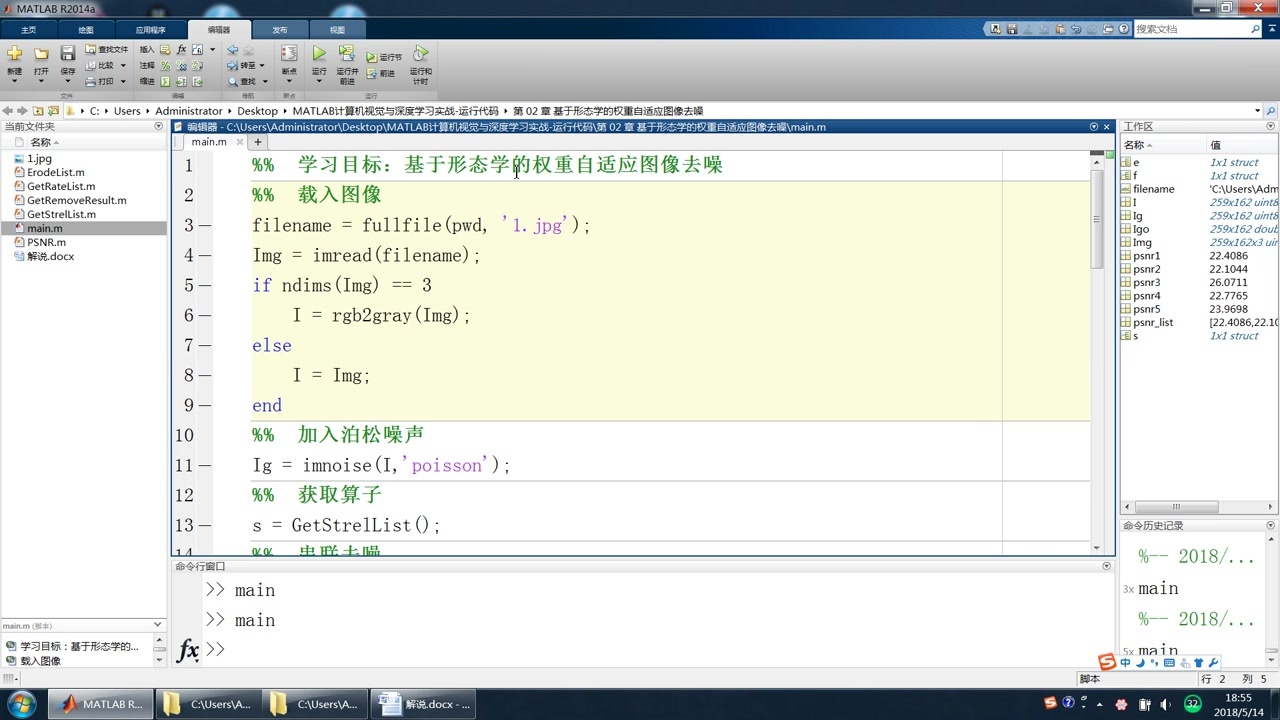Open the address bar path history dropdown
This screenshot has height=720, width=1280.
tap(1257, 111)
